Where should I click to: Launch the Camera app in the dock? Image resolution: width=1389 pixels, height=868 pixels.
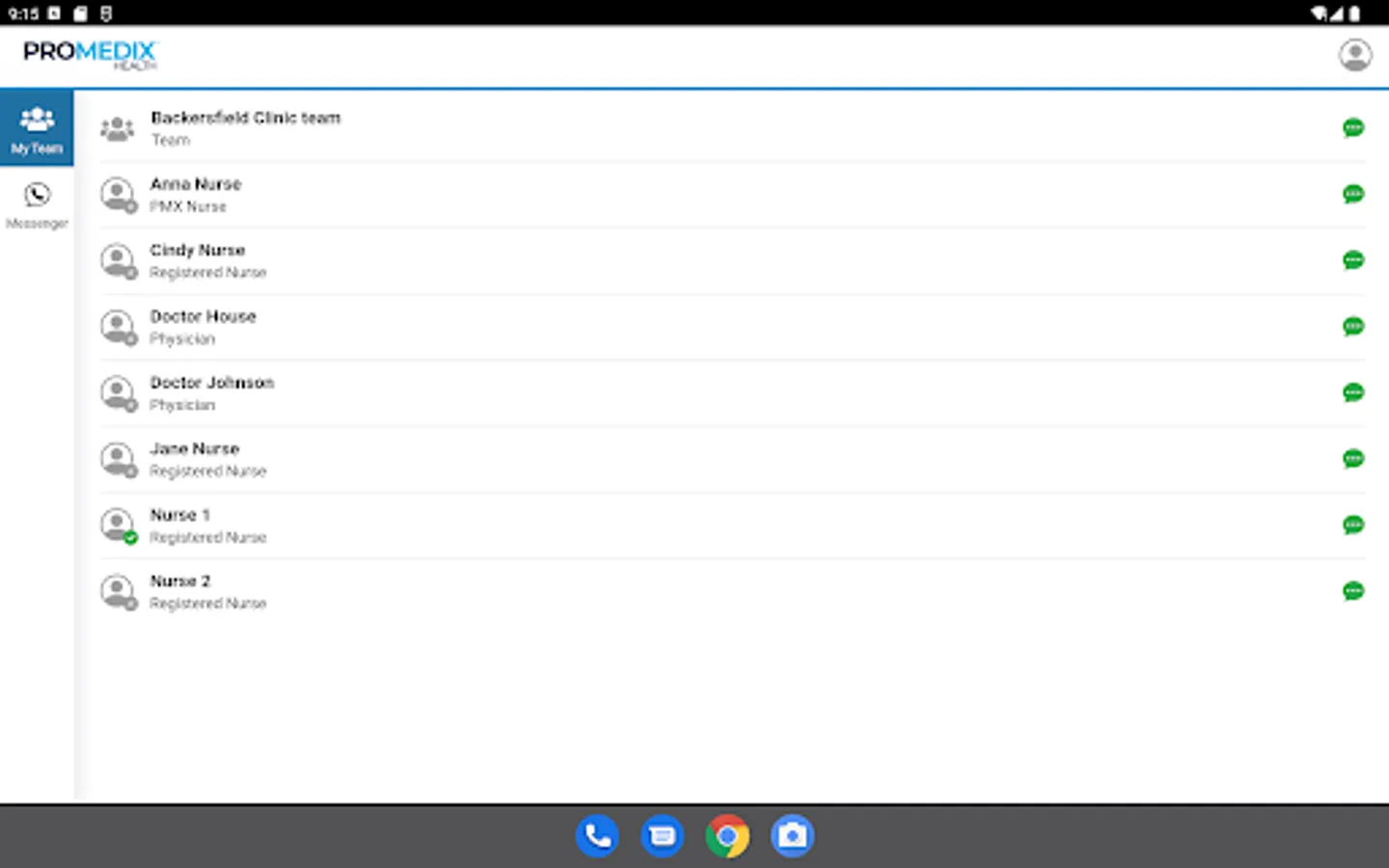point(792,836)
